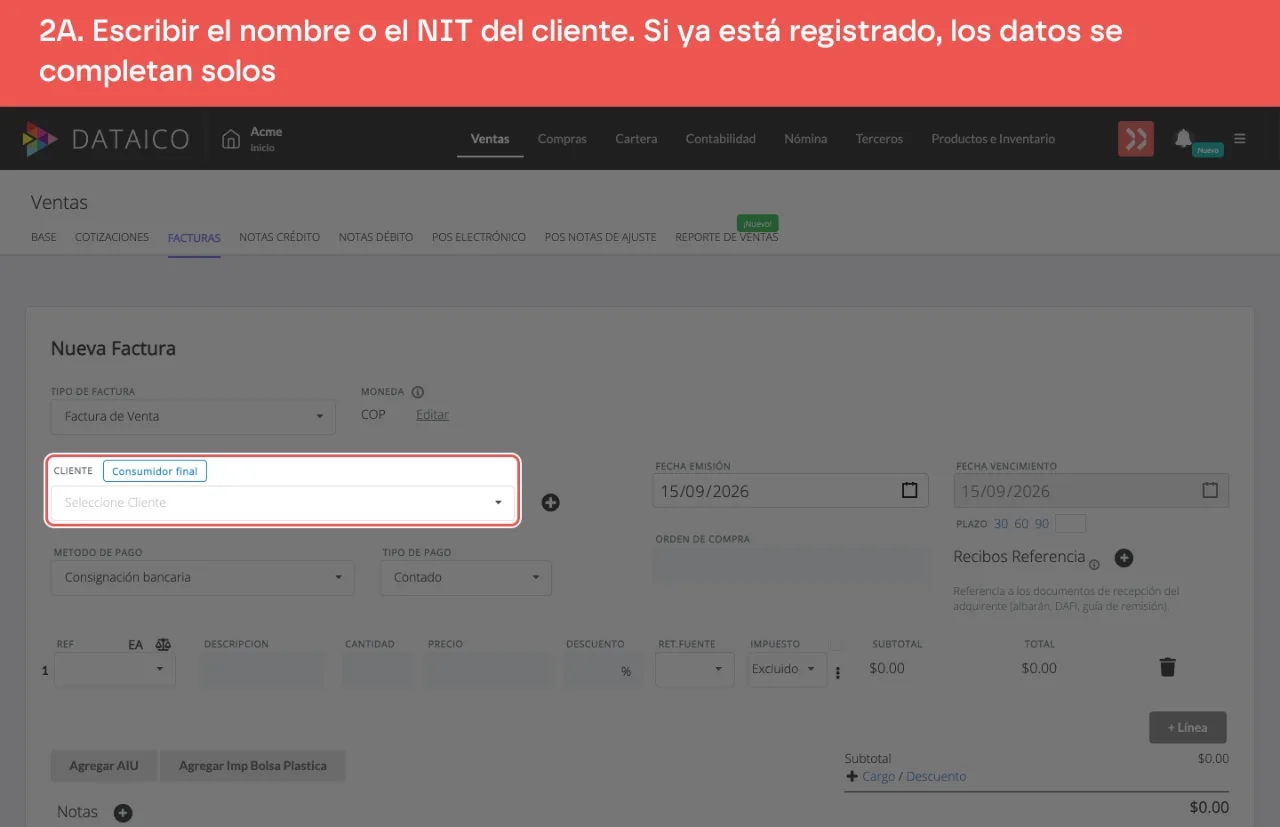Click the scales icon above line 1
1280x827 pixels.
point(163,645)
